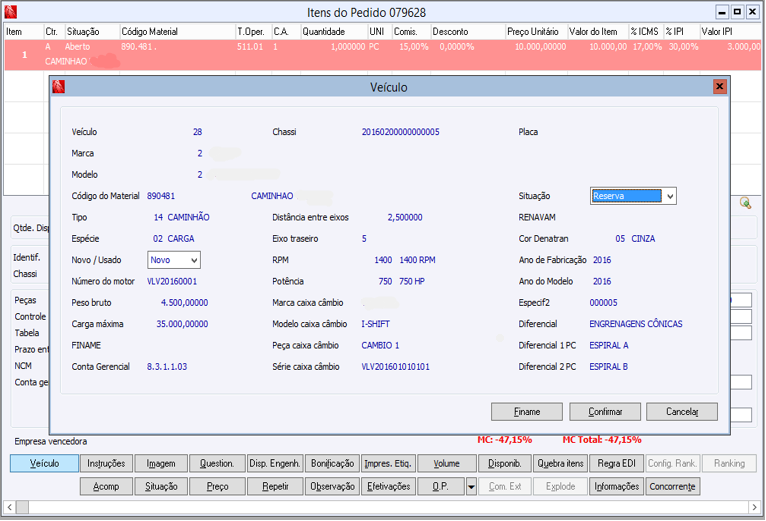Click the T.Oper. column header

click(253, 32)
